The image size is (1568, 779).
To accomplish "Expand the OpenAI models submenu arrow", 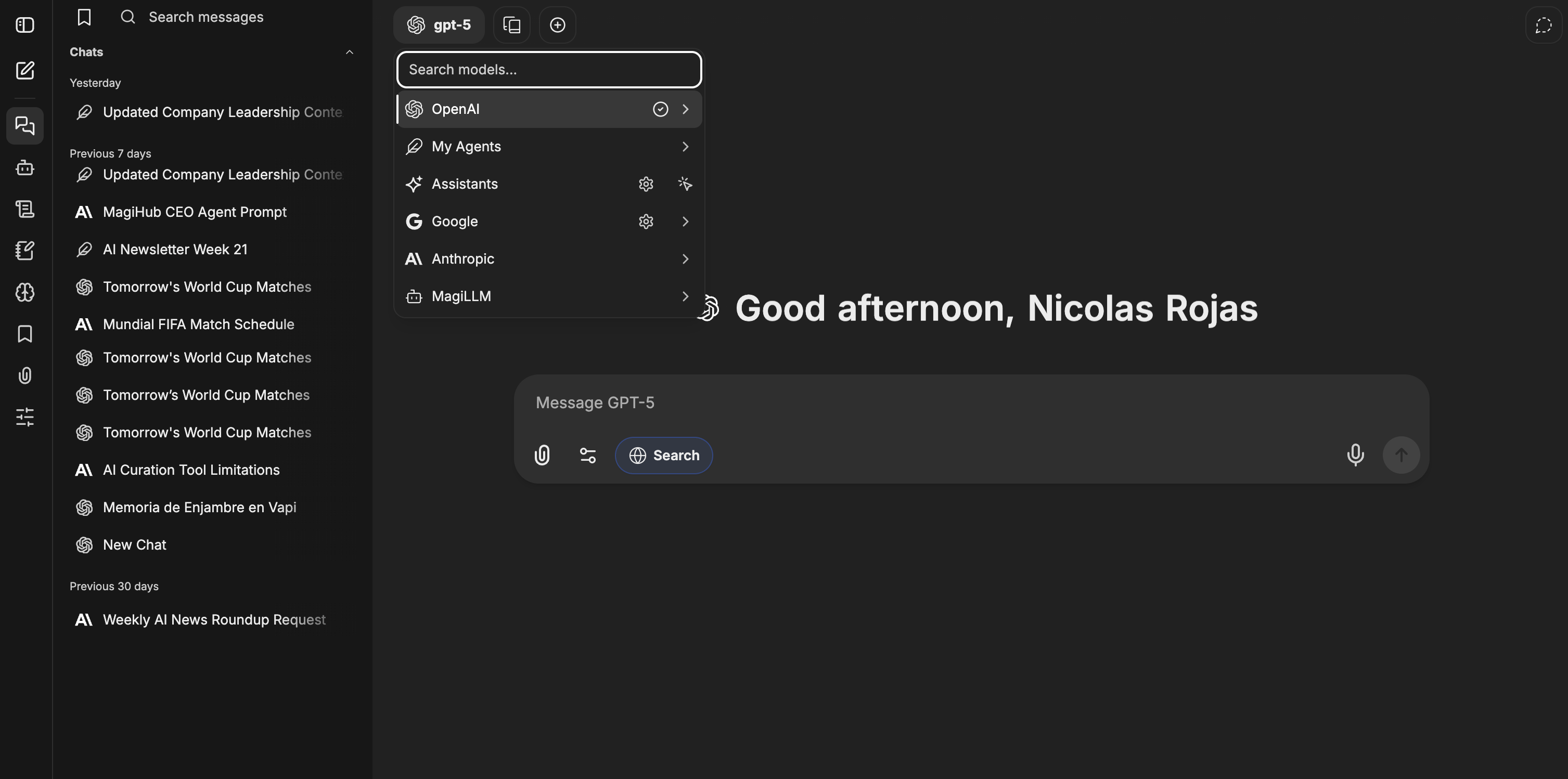I will tap(685, 109).
